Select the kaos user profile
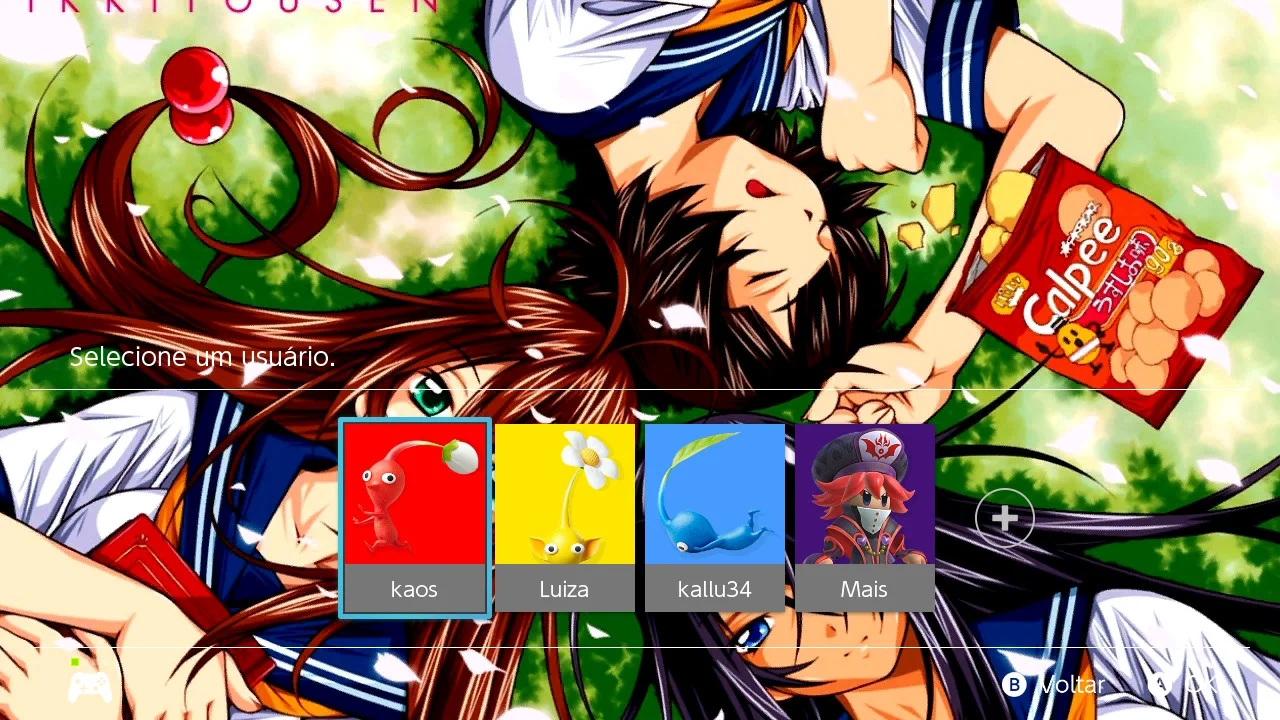The height and width of the screenshot is (720, 1280). point(415,518)
